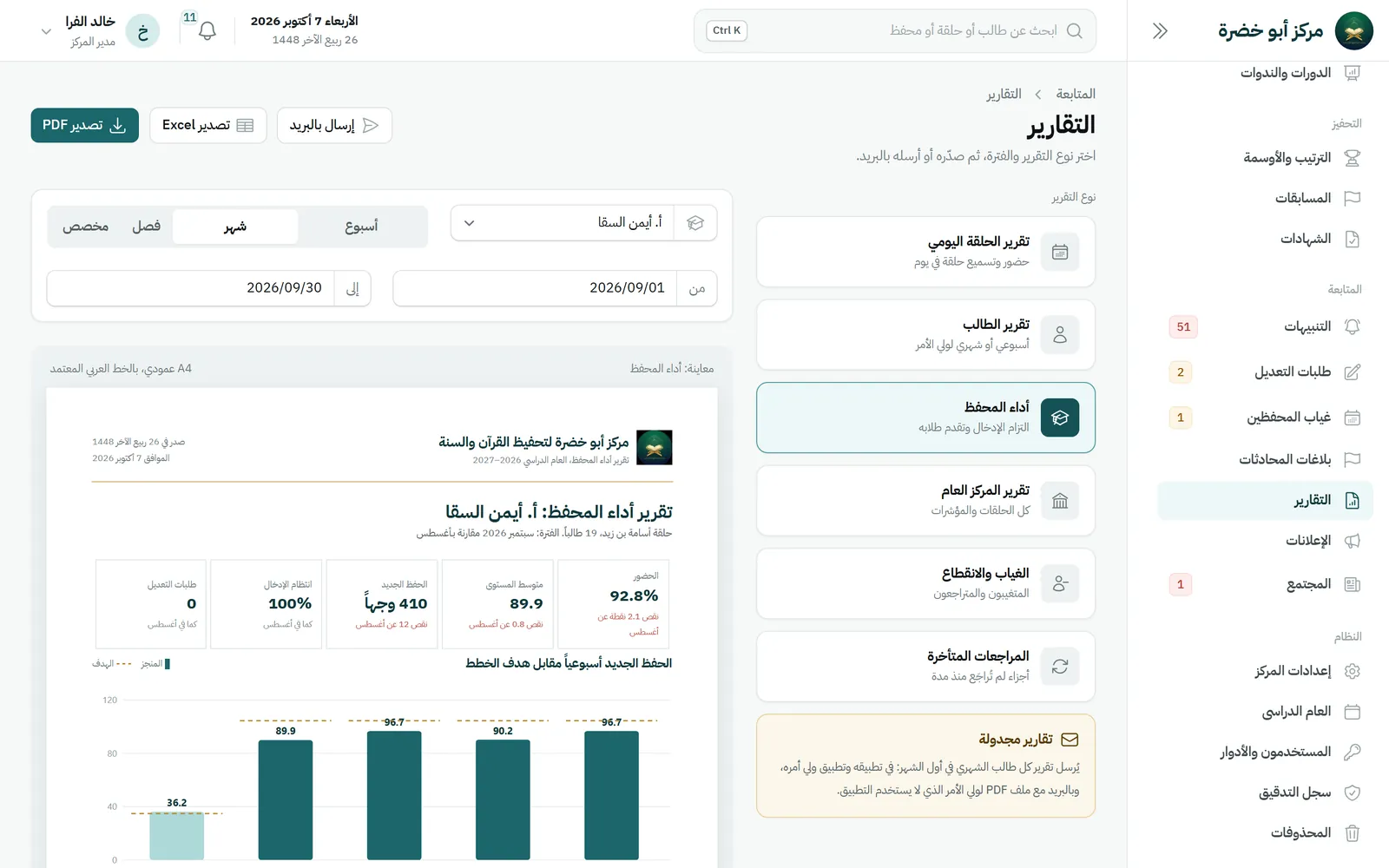Viewport: 1389px width, 868px height.
Task: Open المسابقات in the sidebar
Action: 1265,198
